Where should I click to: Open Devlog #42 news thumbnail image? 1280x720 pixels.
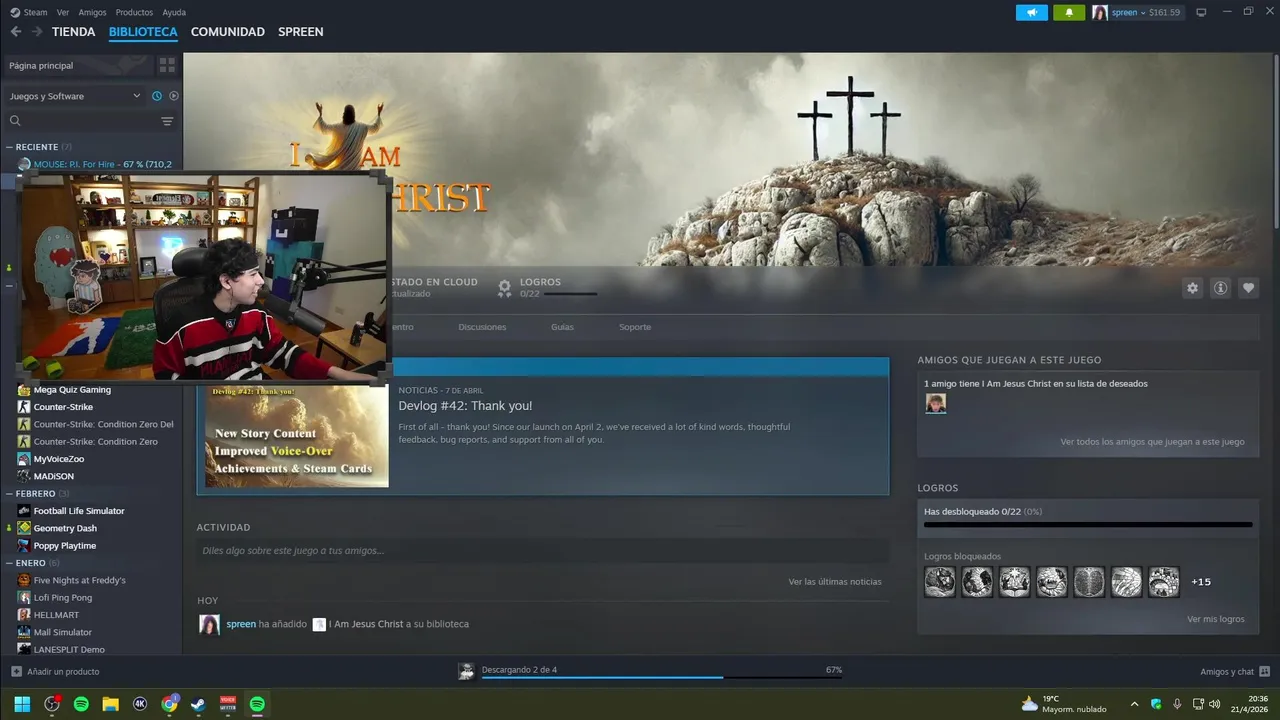297,435
